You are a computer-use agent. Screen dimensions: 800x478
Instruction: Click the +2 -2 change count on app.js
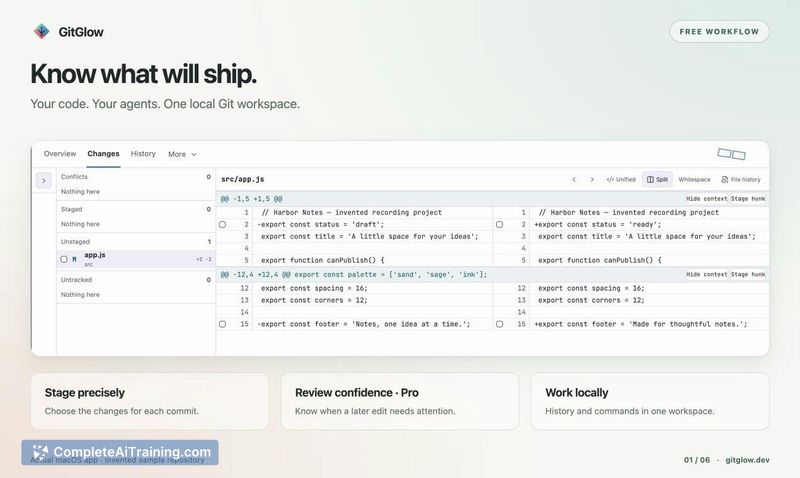[204, 259]
